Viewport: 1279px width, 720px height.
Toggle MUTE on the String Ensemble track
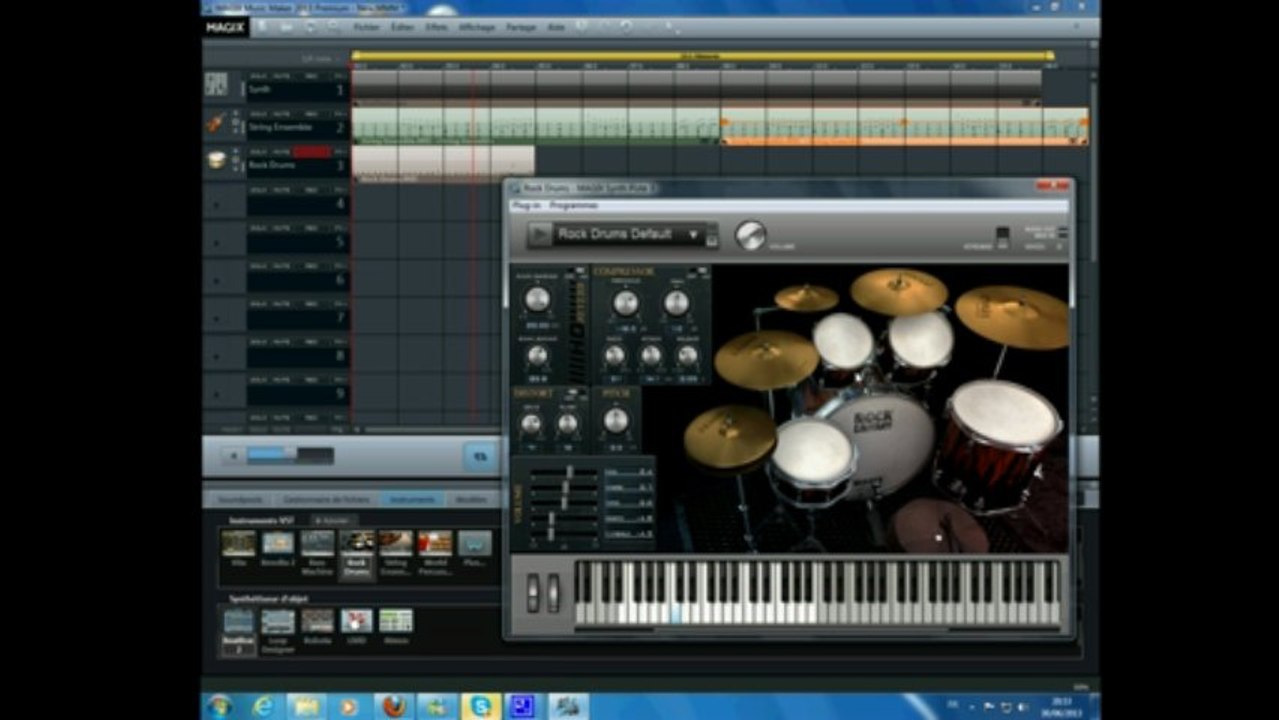coord(281,114)
